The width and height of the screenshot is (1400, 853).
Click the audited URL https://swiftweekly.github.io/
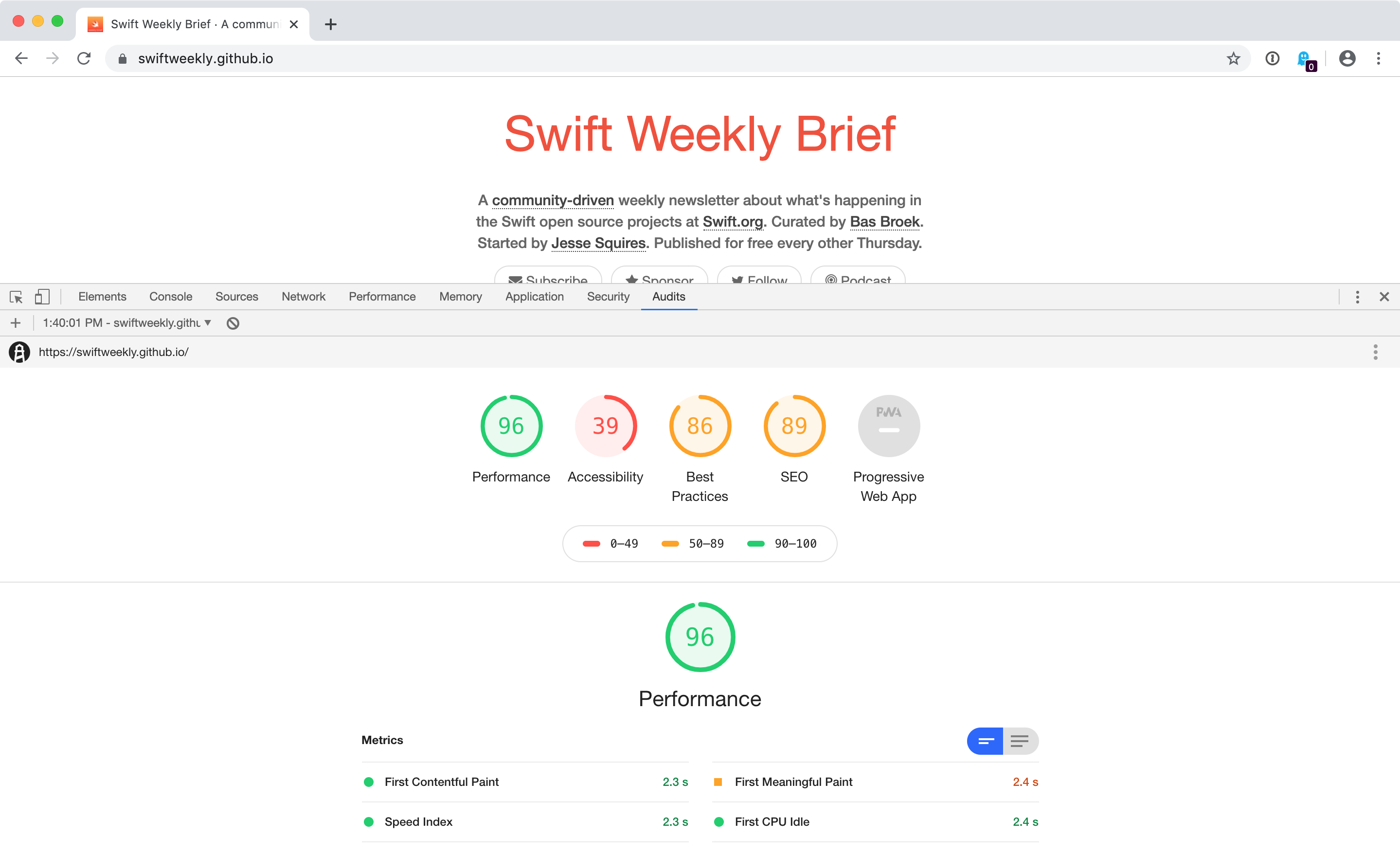pyautogui.click(x=114, y=352)
